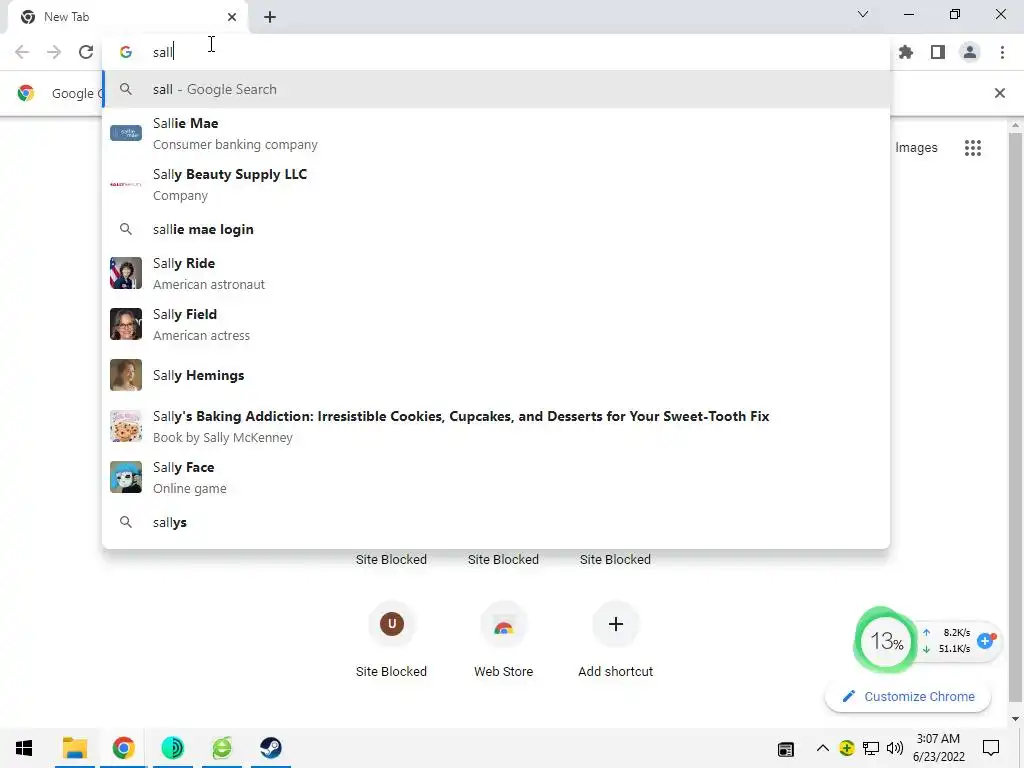The width and height of the screenshot is (1024, 768).
Task: Close the New Tab tab
Action: tap(232, 17)
